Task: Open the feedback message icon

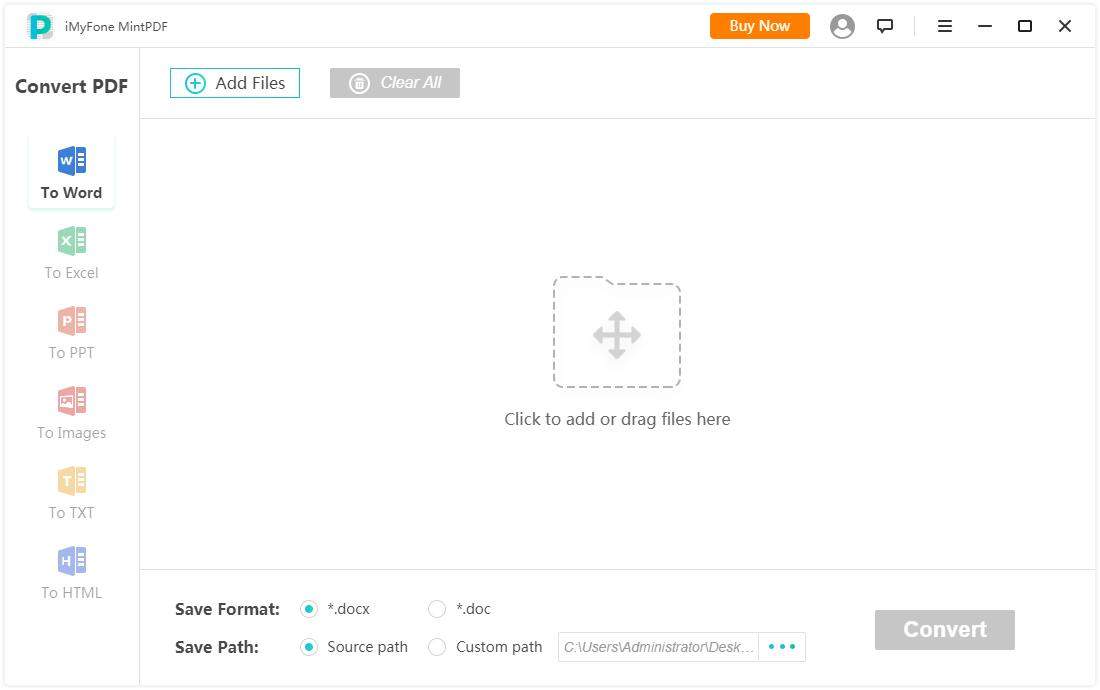Action: click(885, 26)
